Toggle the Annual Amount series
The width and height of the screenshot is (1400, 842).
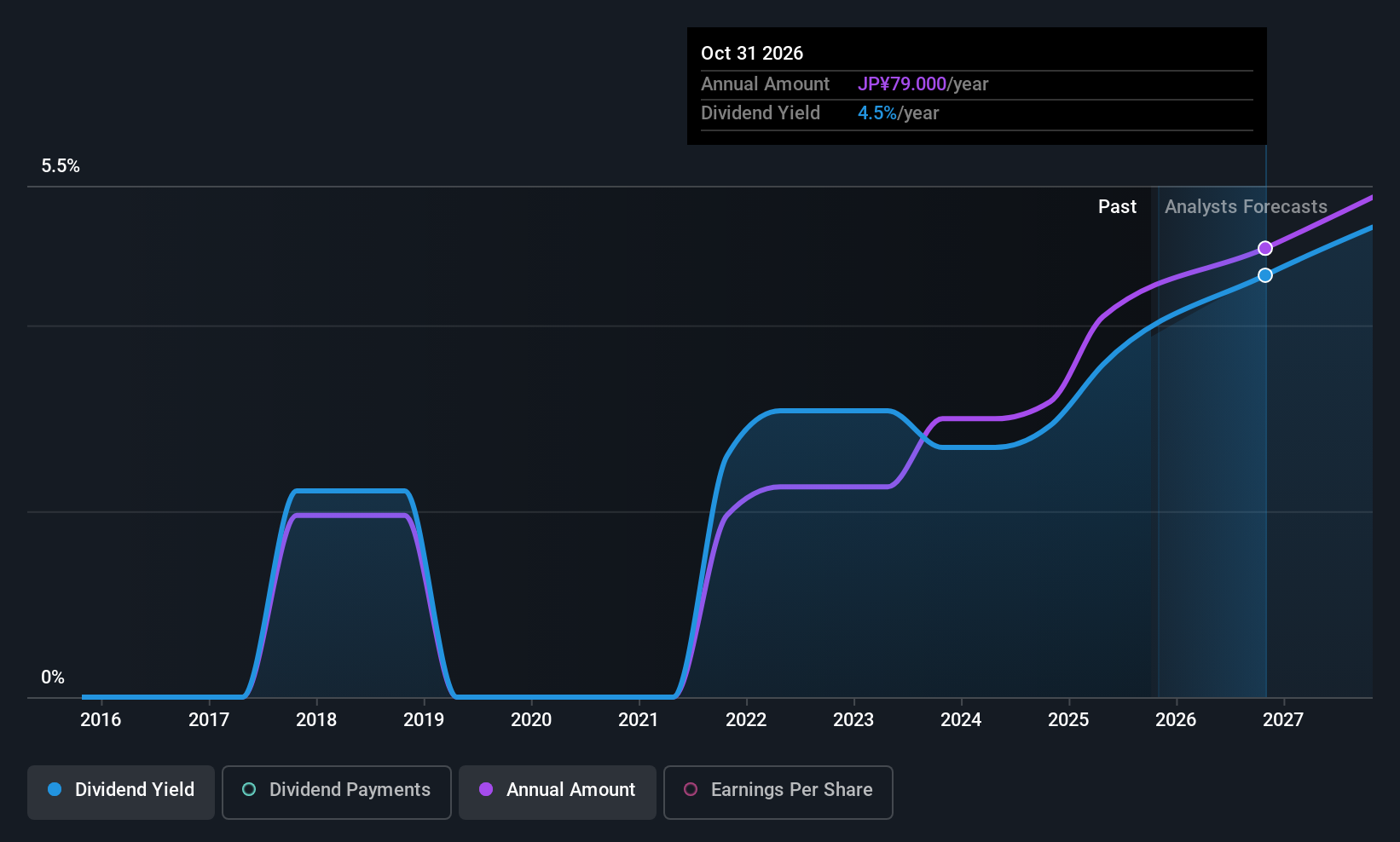pos(557,792)
